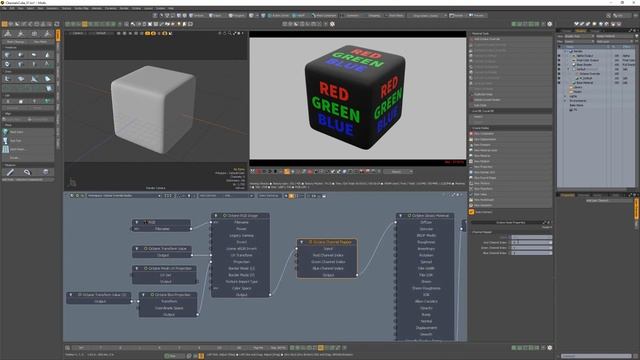Toggle visibility of Base Shader layer

click(x=559, y=64)
